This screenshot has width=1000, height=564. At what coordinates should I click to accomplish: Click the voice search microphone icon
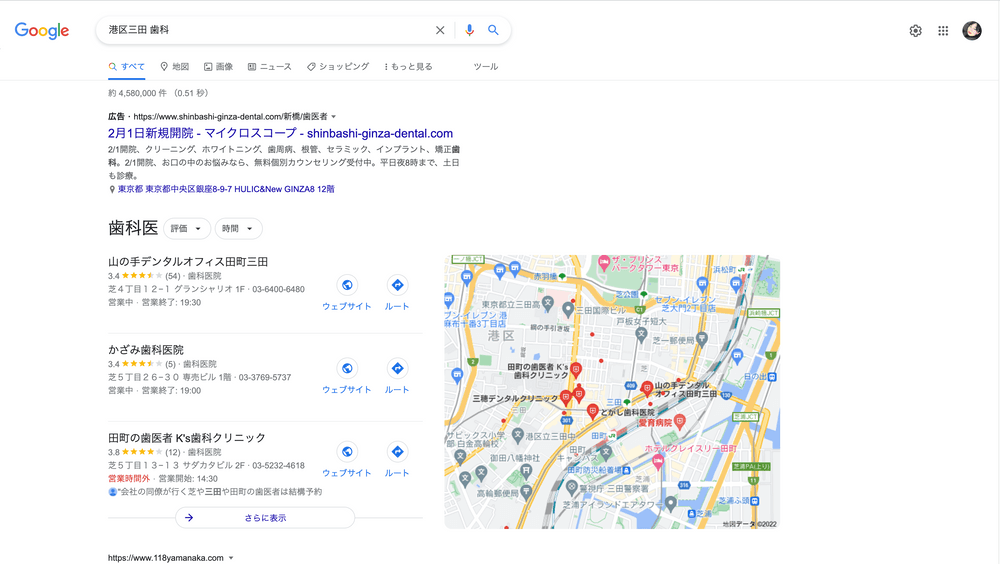point(469,30)
